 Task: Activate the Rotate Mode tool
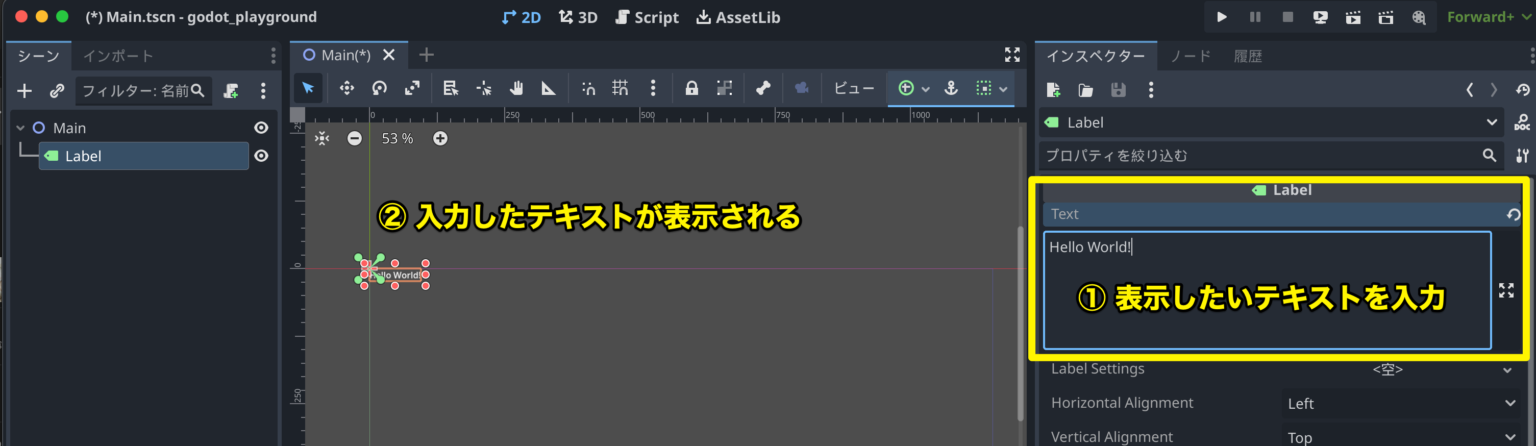click(x=379, y=88)
